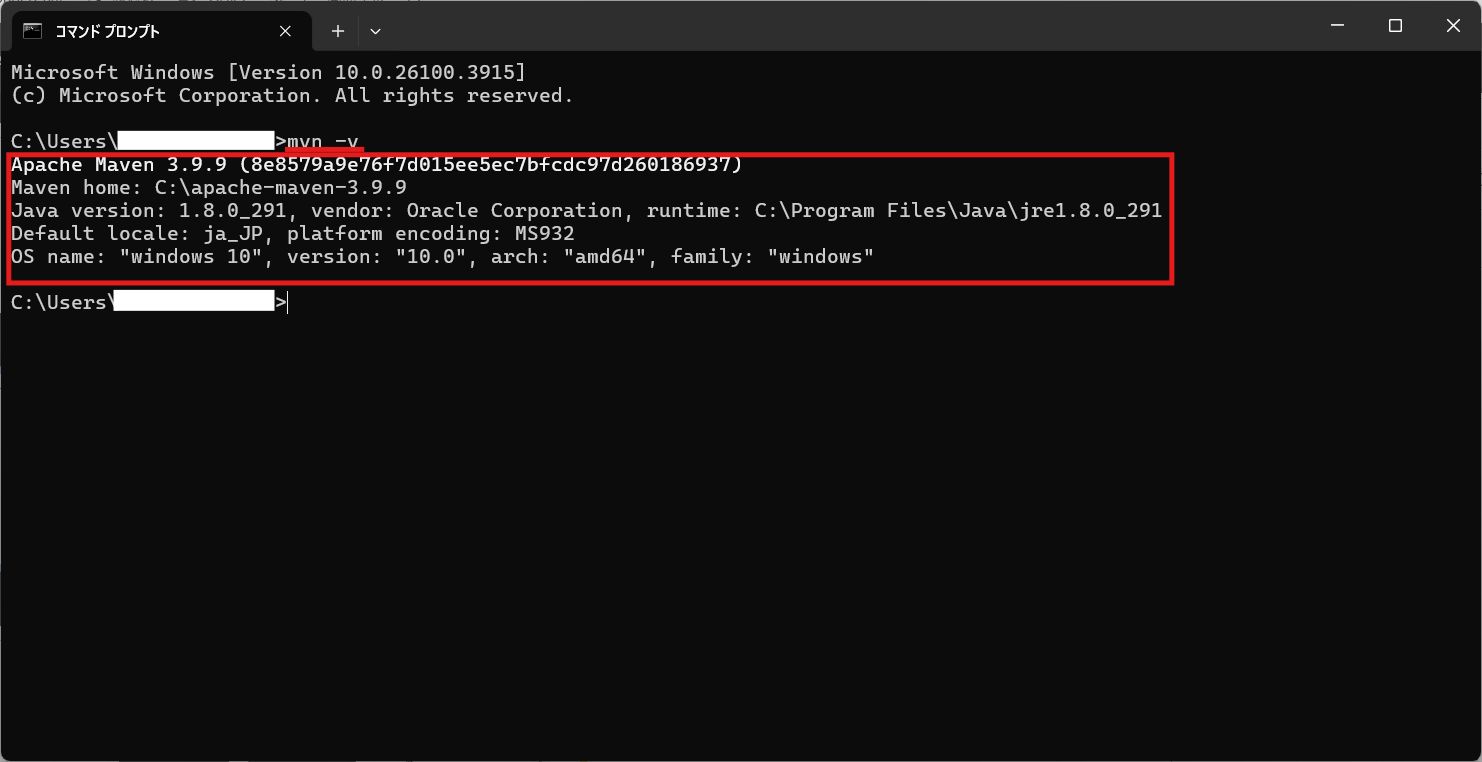The image size is (1482, 762).
Task: Click the underlined mvn -v command
Action: point(322,141)
